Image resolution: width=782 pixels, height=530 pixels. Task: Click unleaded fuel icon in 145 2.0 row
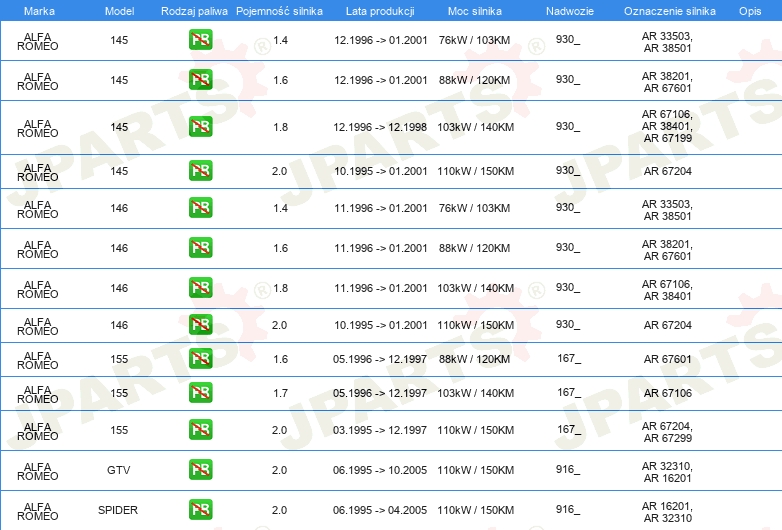point(200,171)
